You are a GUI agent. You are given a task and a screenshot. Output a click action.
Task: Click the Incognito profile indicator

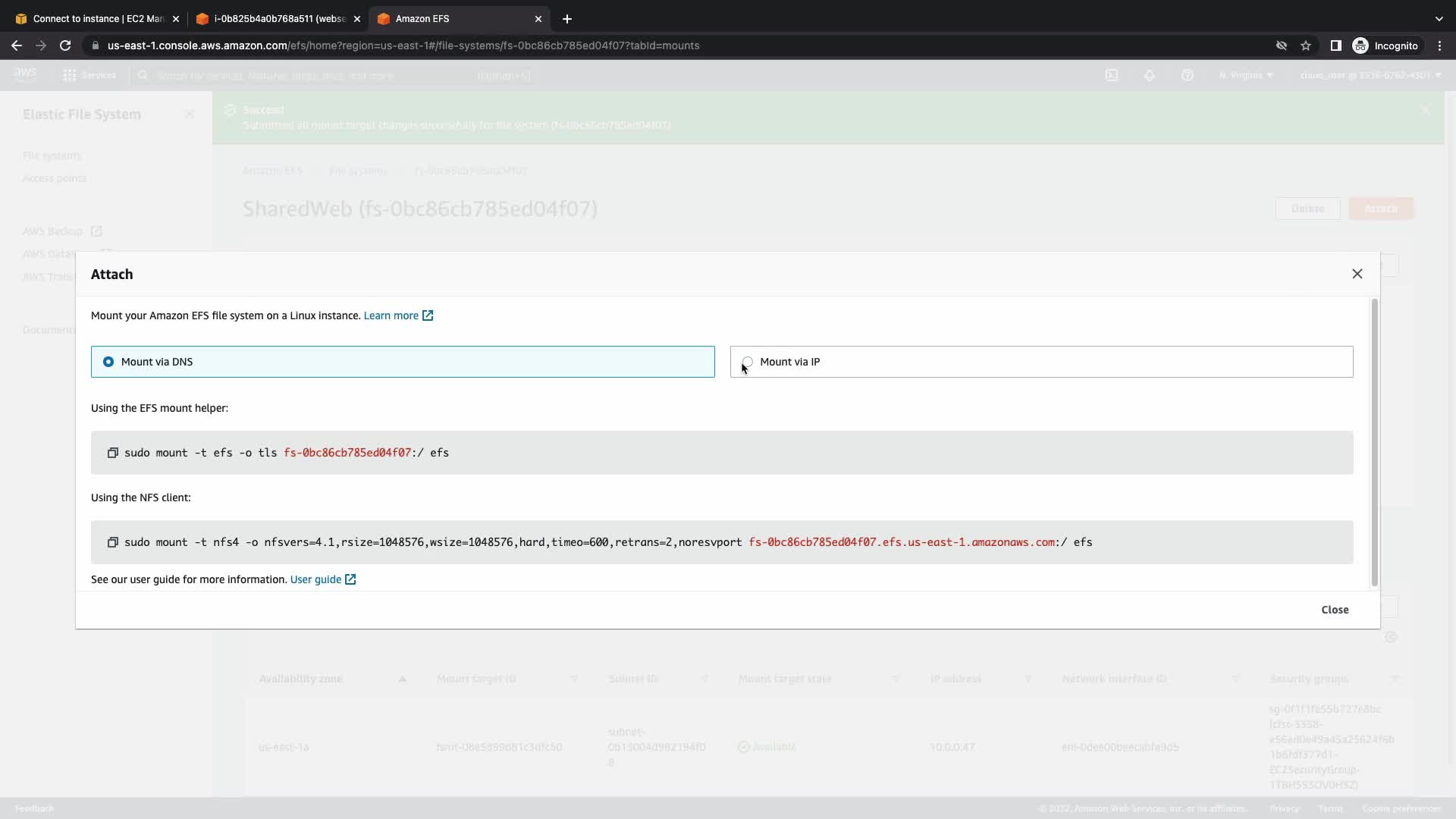[x=1385, y=45]
